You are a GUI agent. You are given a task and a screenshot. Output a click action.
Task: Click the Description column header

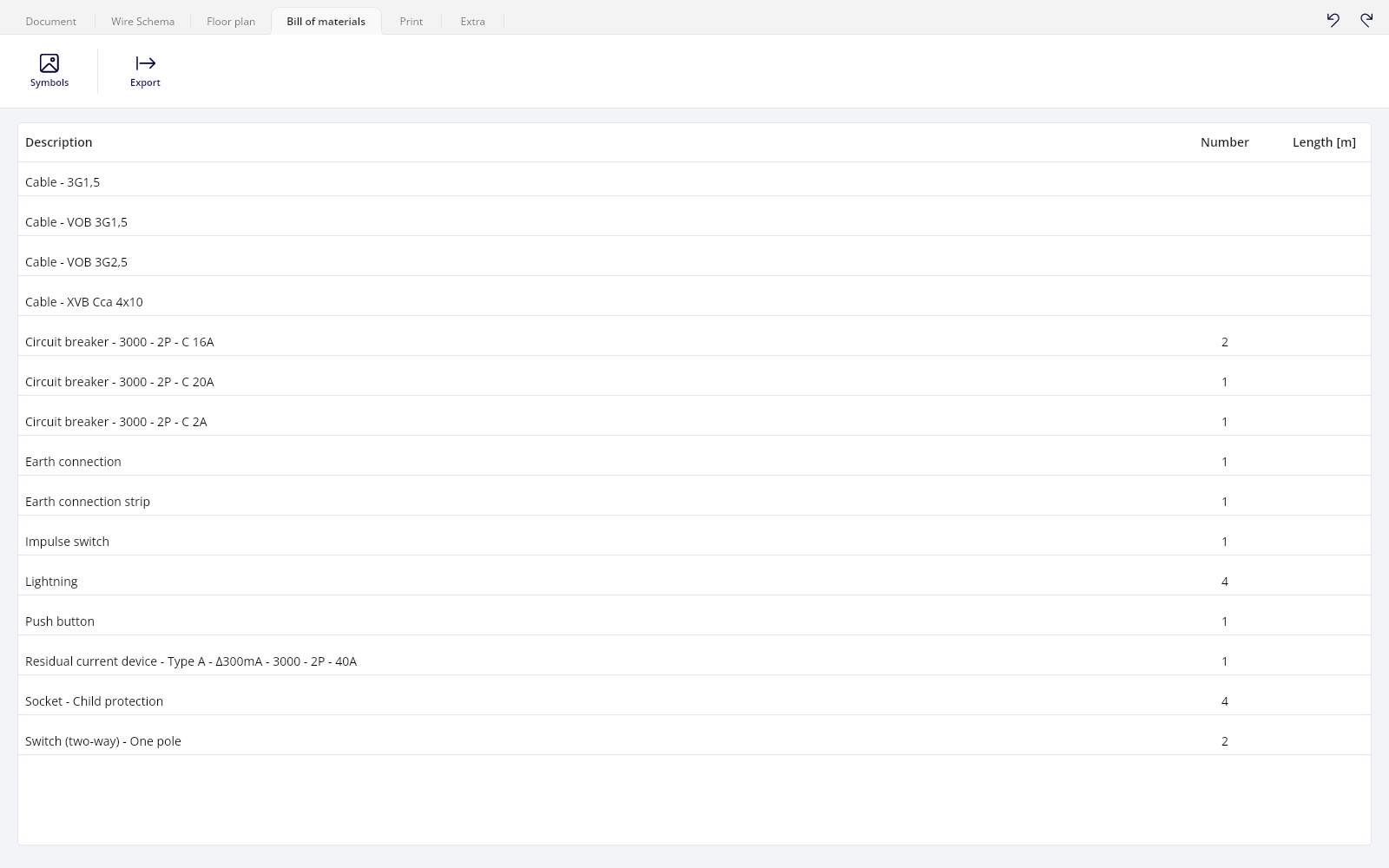pyautogui.click(x=58, y=142)
